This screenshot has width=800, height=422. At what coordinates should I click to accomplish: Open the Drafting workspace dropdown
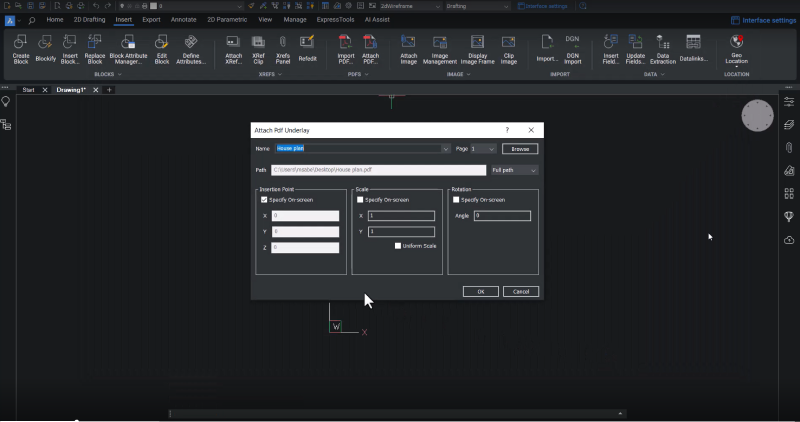tap(477, 6)
